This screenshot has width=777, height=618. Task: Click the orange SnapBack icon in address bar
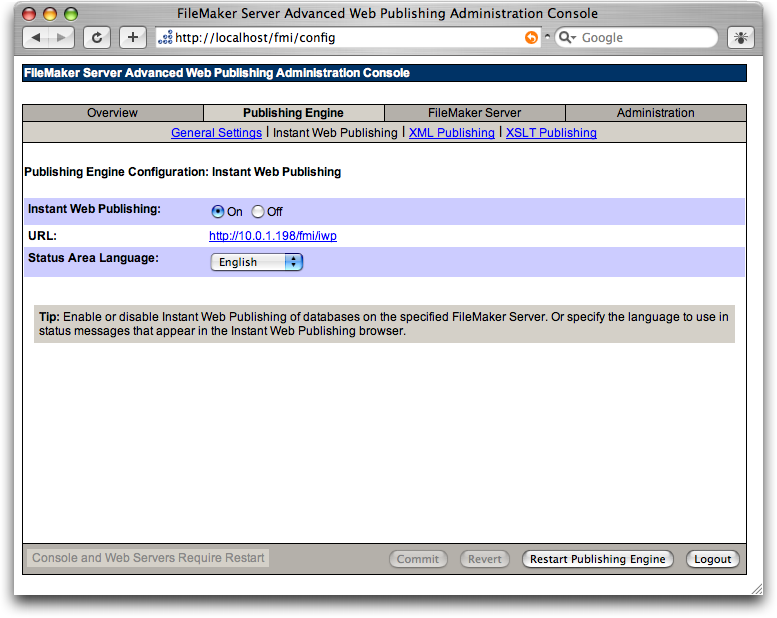(x=531, y=38)
